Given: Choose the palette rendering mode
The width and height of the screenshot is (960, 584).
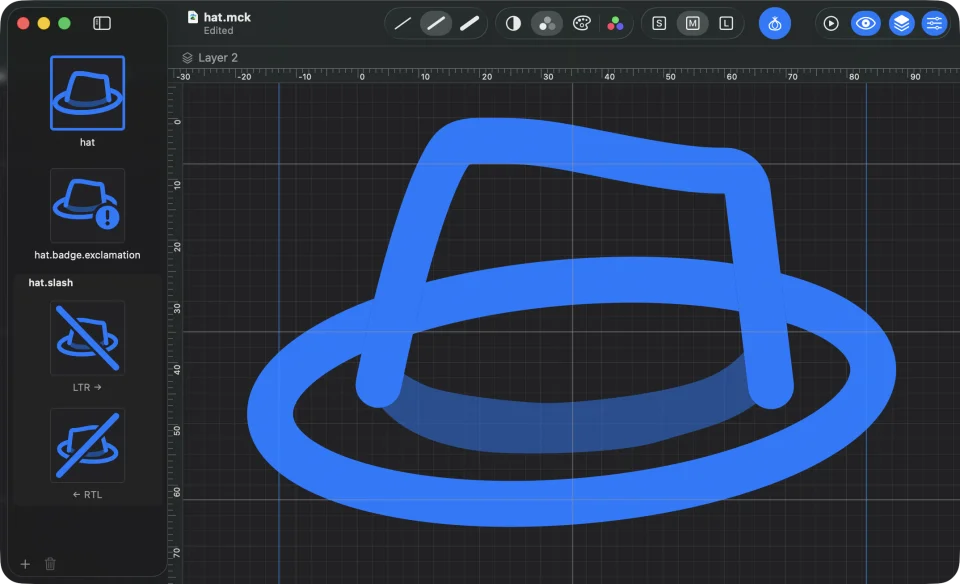Looking at the screenshot, I should [x=581, y=24].
